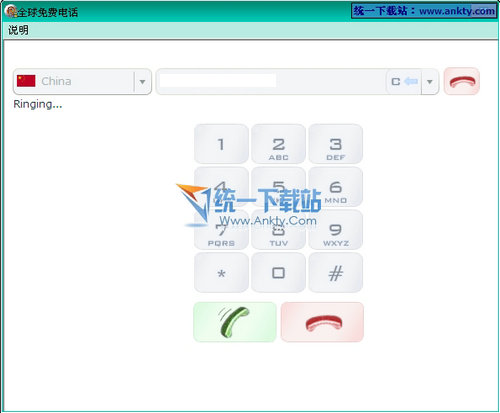
Task: Tap the asterisk key on keypad
Action: pos(221,273)
